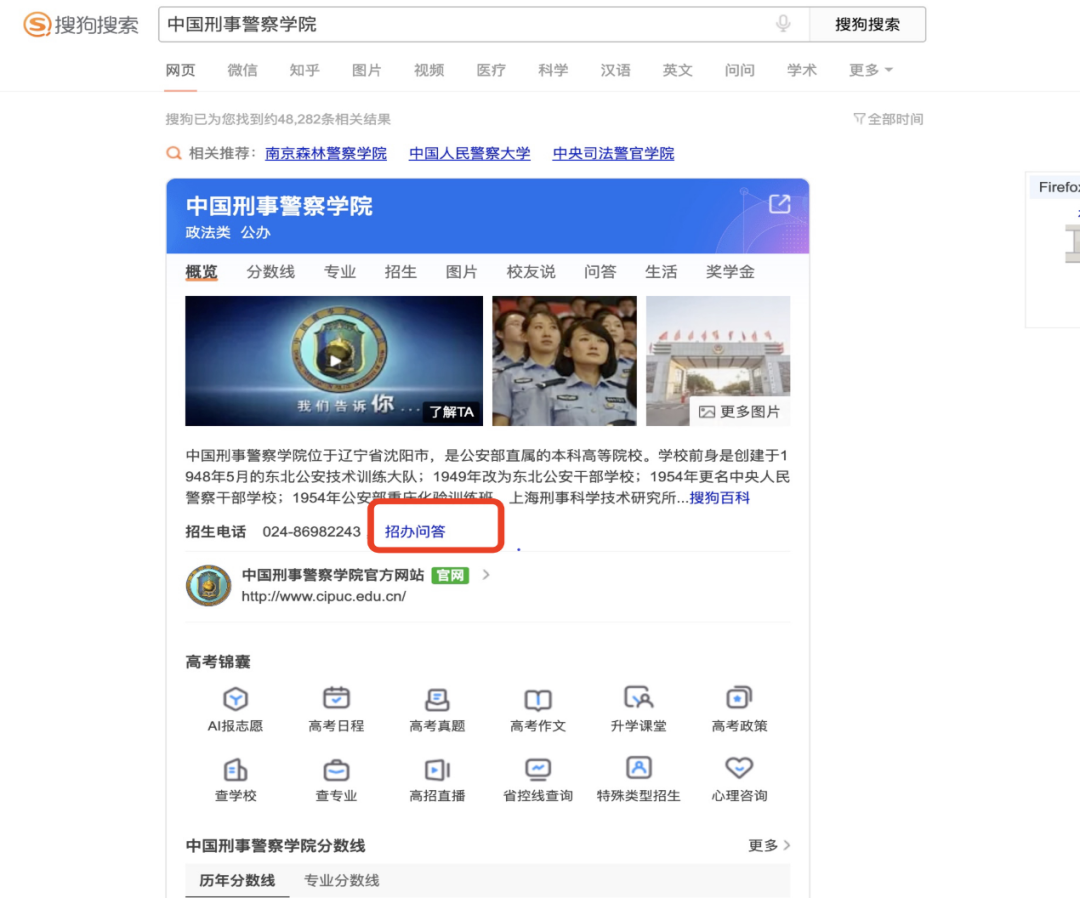Open the 南京森林警察学院 recommendation link
This screenshot has height=898, width=1080.
pos(326,153)
